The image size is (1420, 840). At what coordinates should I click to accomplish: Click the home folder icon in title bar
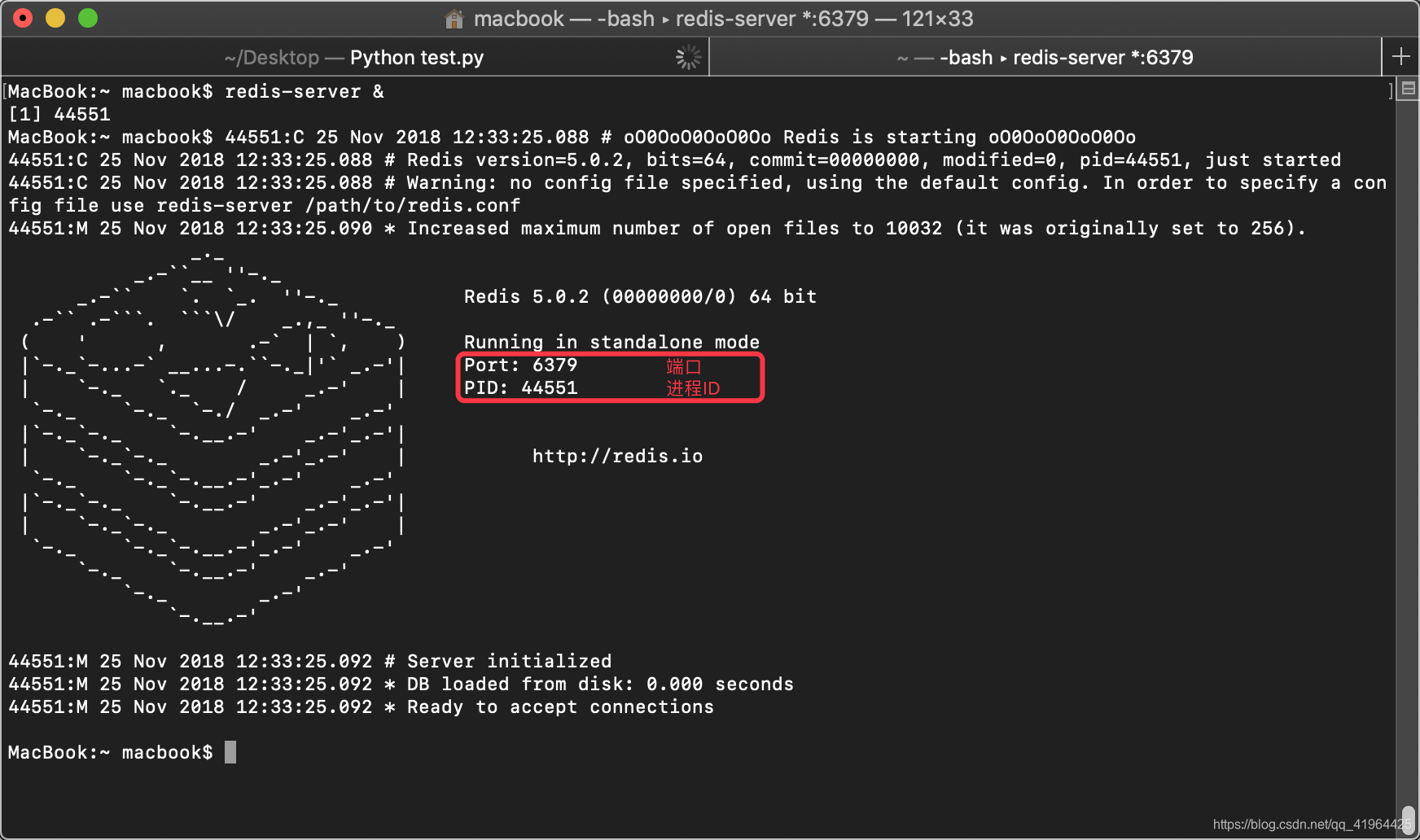pyautogui.click(x=454, y=19)
